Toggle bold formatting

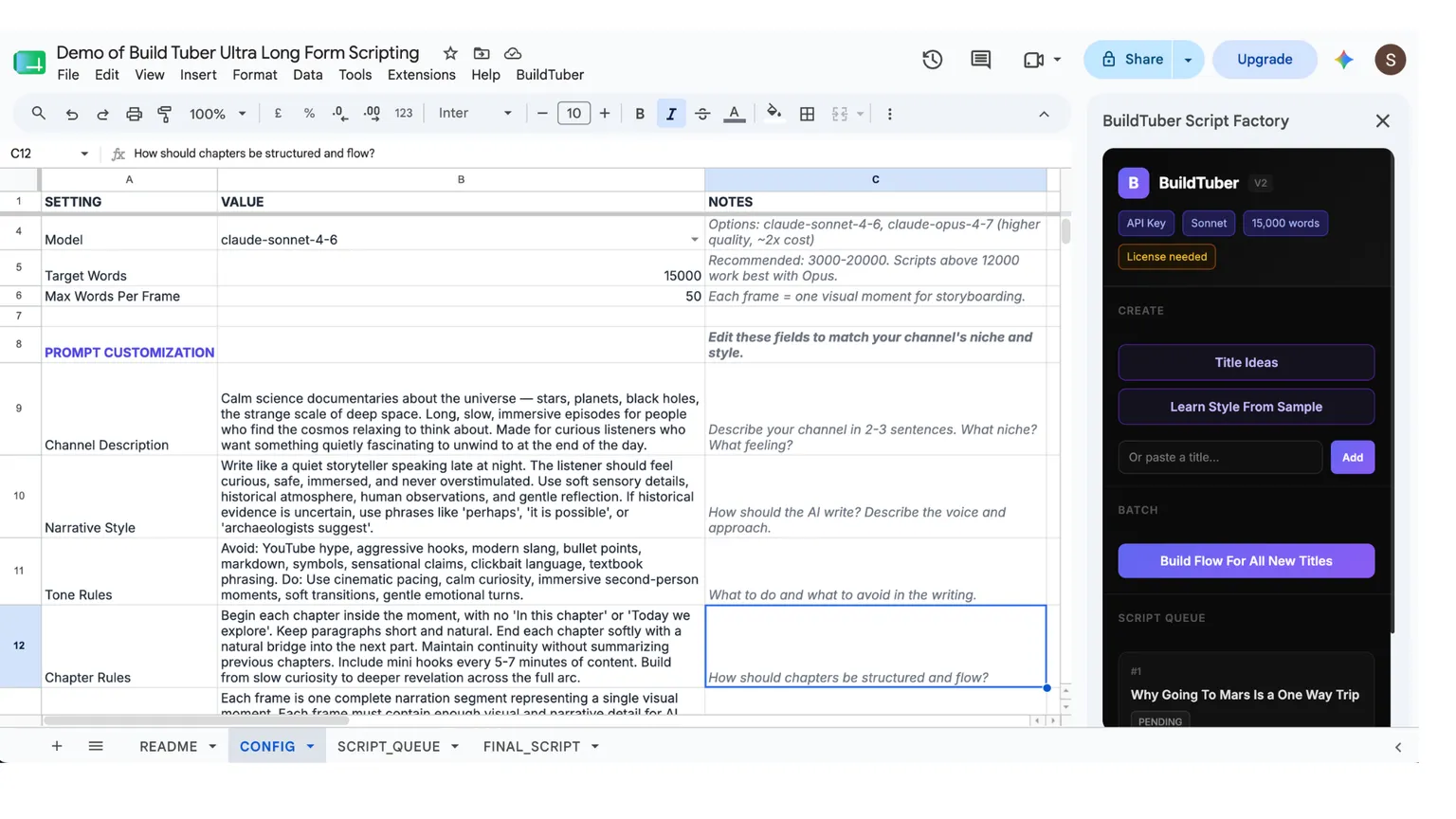coord(640,114)
